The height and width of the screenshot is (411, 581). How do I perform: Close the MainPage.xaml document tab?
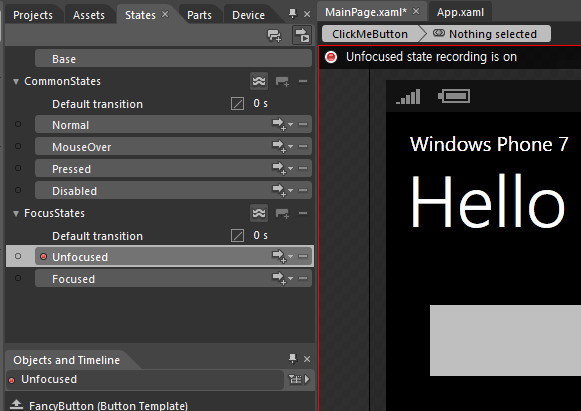416,11
